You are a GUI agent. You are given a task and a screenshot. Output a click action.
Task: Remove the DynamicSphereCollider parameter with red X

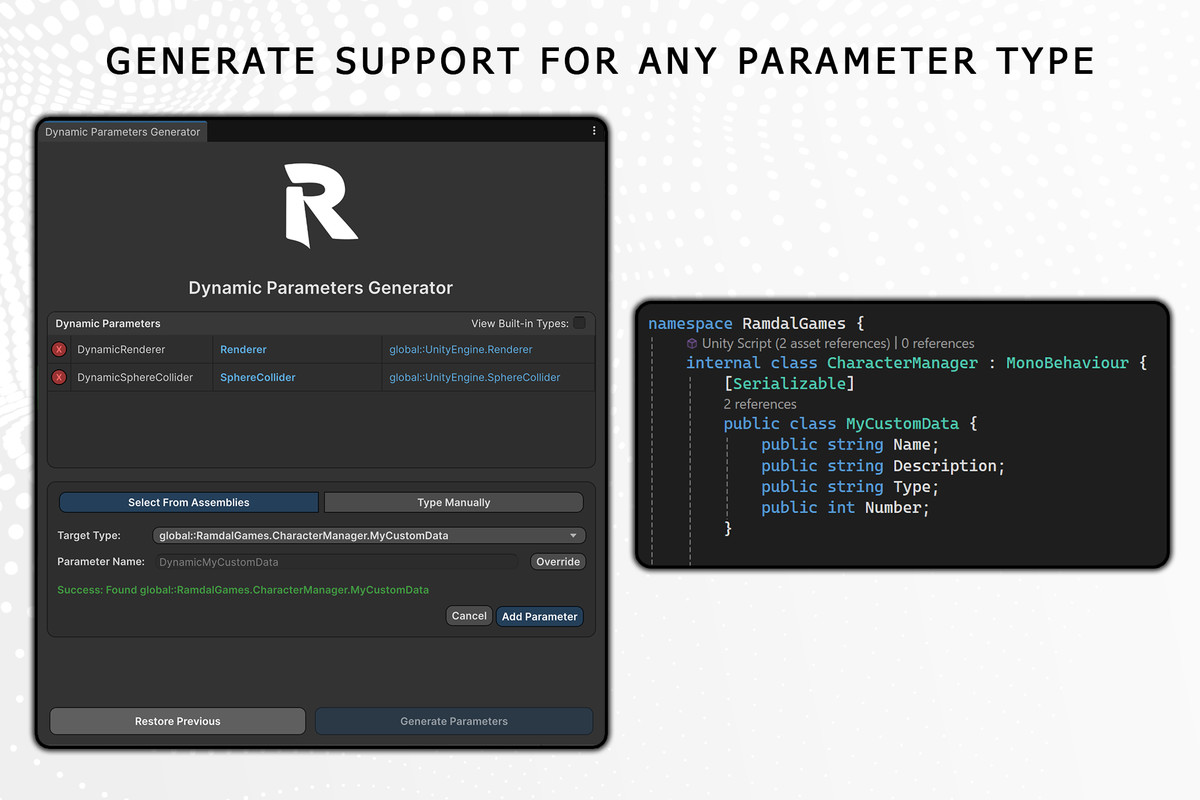[x=59, y=378]
